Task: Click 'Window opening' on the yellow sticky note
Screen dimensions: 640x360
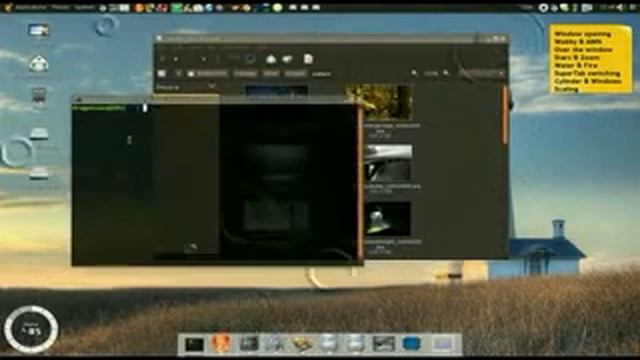Action: pyautogui.click(x=582, y=34)
